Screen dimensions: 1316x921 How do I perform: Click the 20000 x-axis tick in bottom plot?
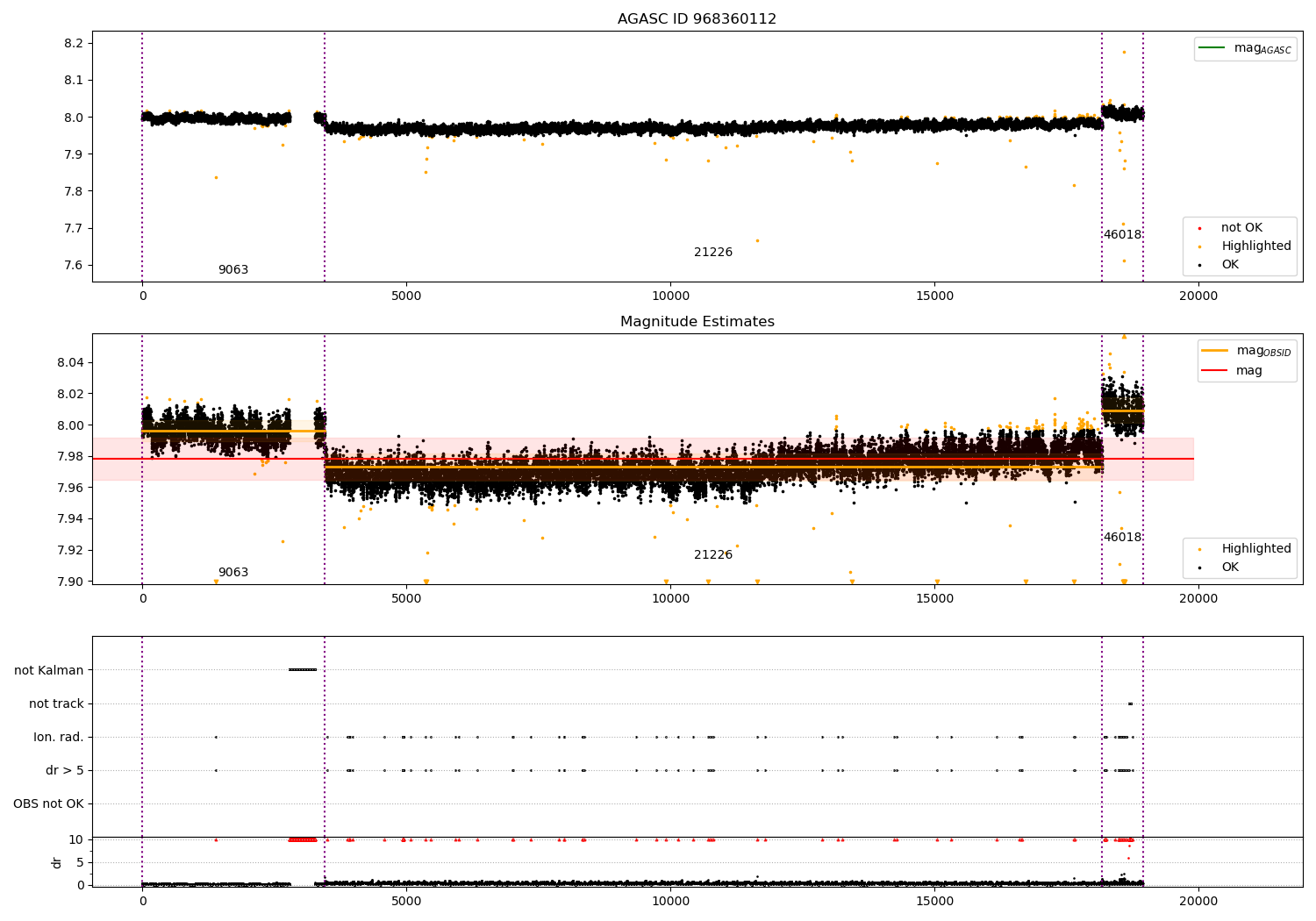pyautogui.click(x=1198, y=901)
